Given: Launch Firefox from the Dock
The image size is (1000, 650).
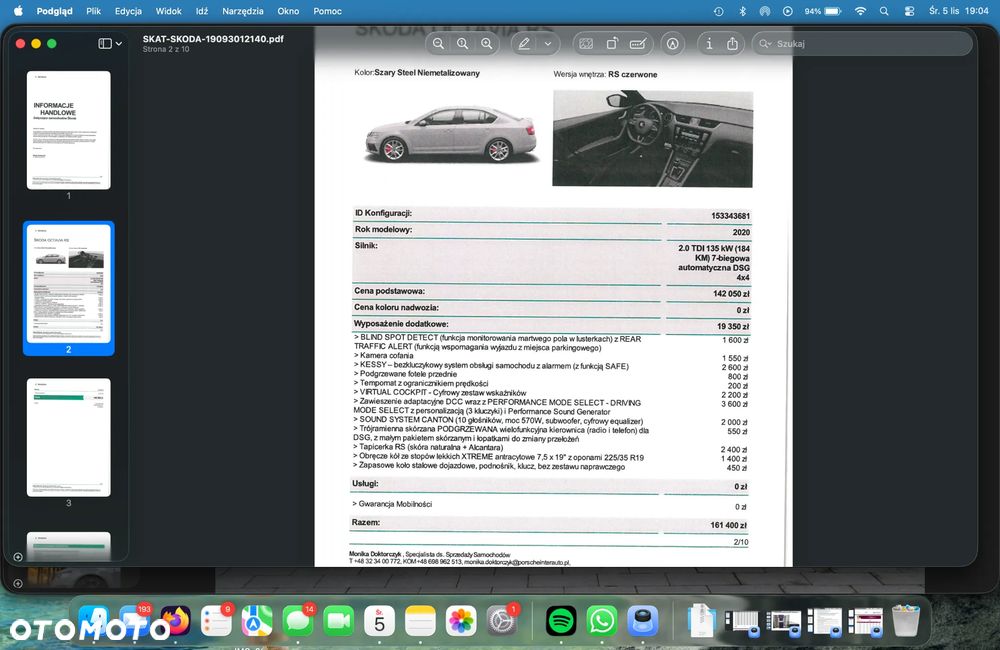Looking at the screenshot, I should pyautogui.click(x=175, y=621).
